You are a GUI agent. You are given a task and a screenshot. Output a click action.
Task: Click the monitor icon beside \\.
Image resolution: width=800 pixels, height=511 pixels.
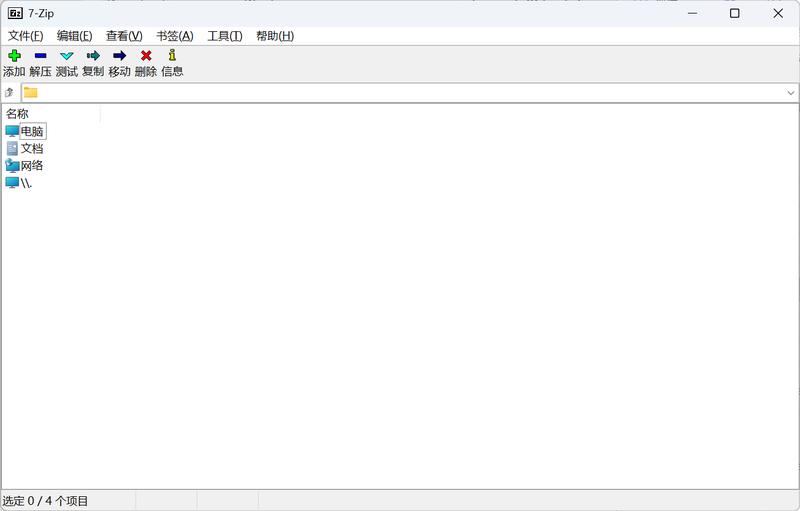12,183
